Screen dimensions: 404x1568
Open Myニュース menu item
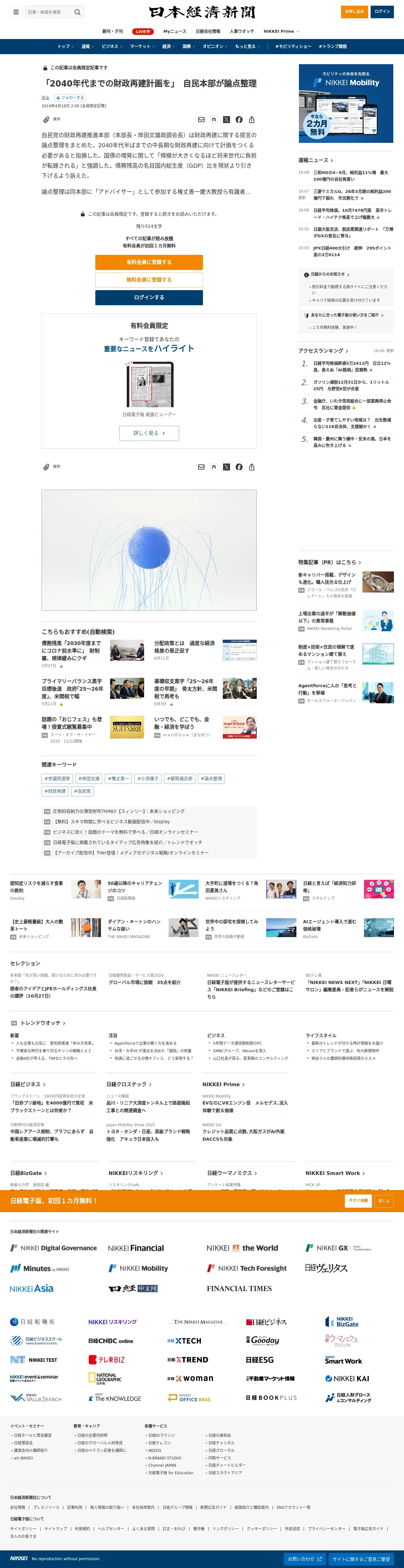click(x=175, y=31)
